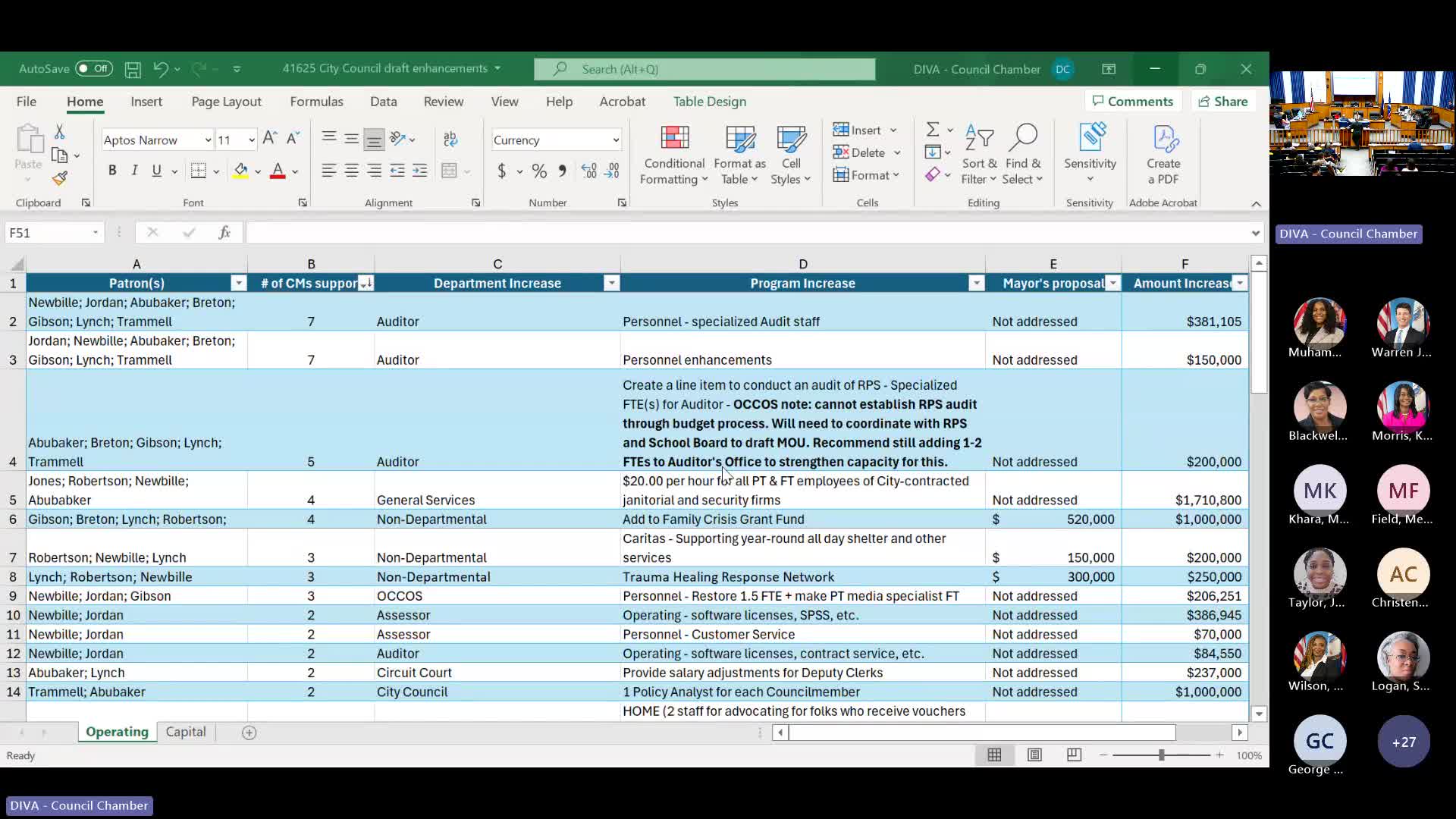Open the File menu

tap(27, 102)
